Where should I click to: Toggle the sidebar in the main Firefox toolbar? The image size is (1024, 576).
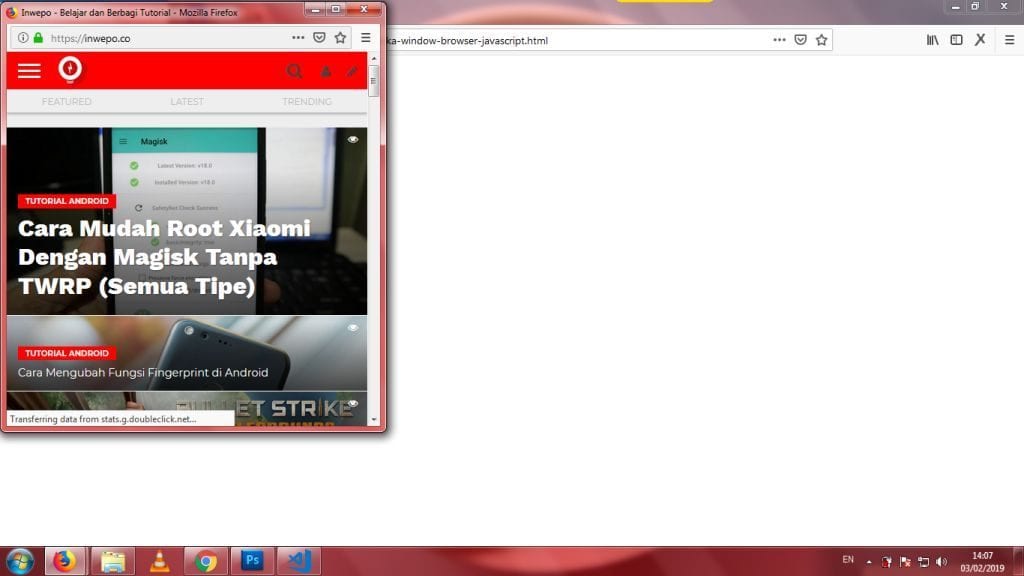coord(956,40)
